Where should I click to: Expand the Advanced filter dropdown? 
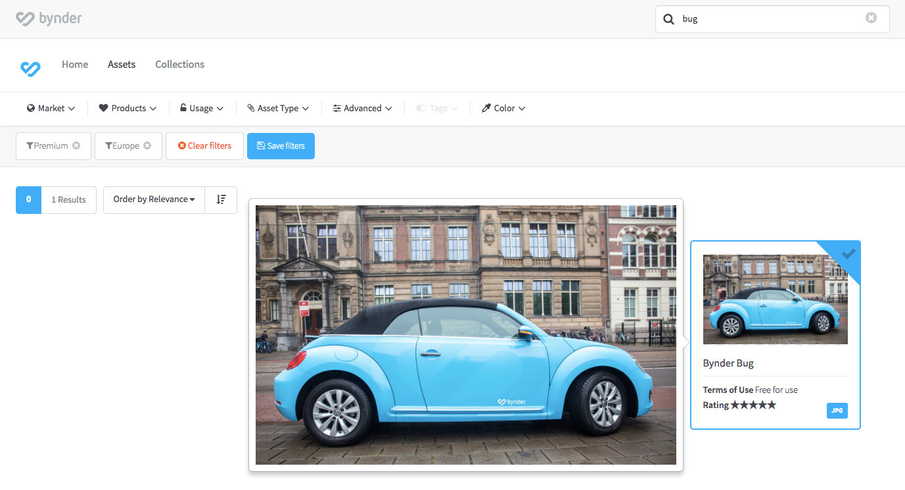[362, 108]
